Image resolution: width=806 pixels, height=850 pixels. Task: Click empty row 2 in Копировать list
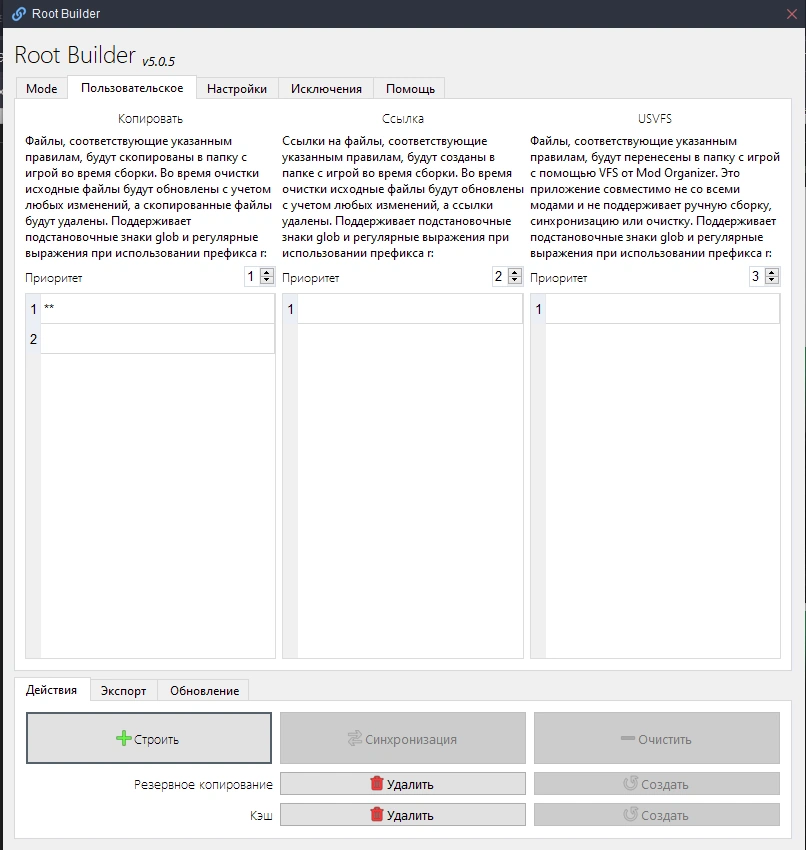[157, 339]
